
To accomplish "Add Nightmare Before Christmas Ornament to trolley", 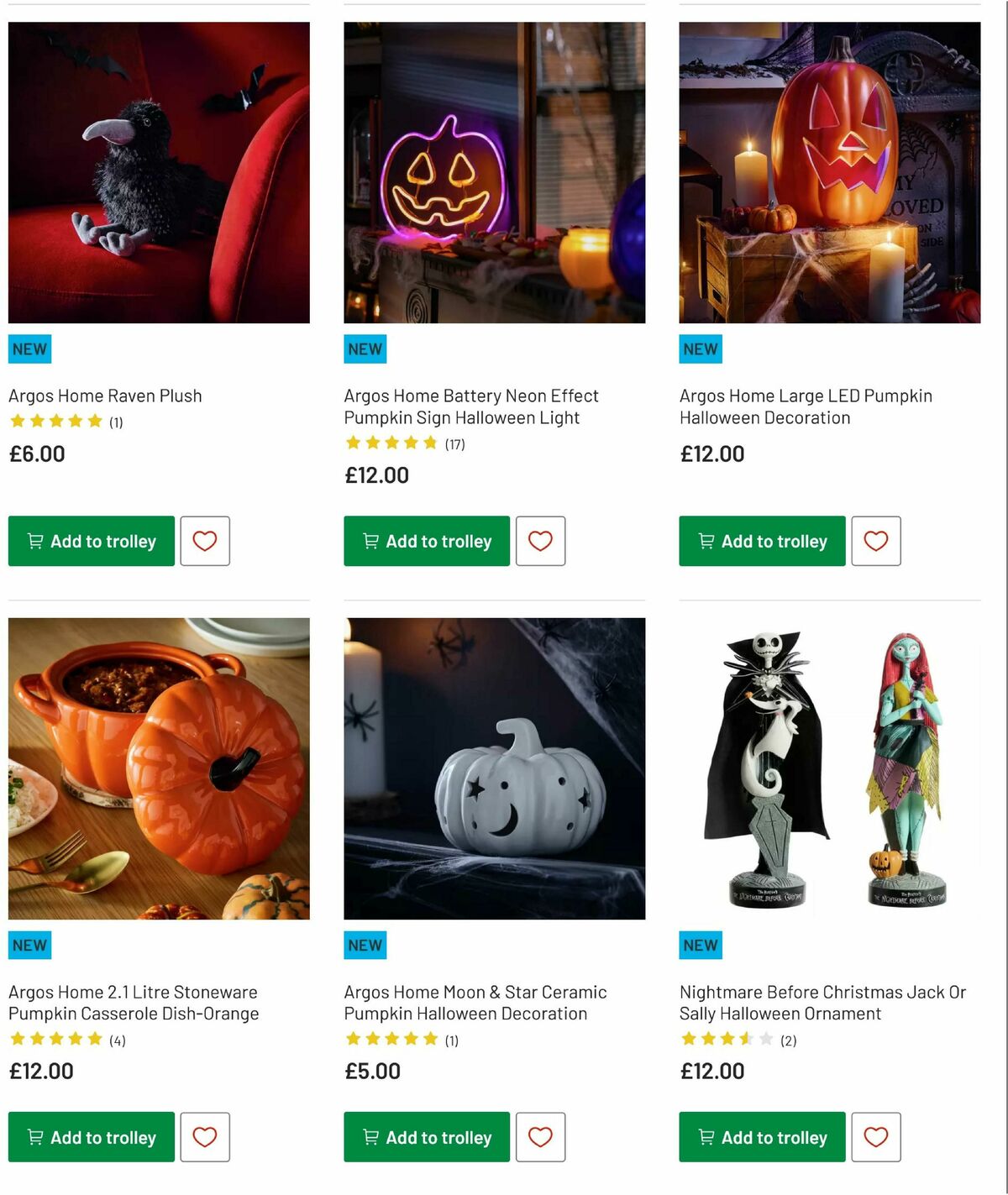I will (x=762, y=1137).
